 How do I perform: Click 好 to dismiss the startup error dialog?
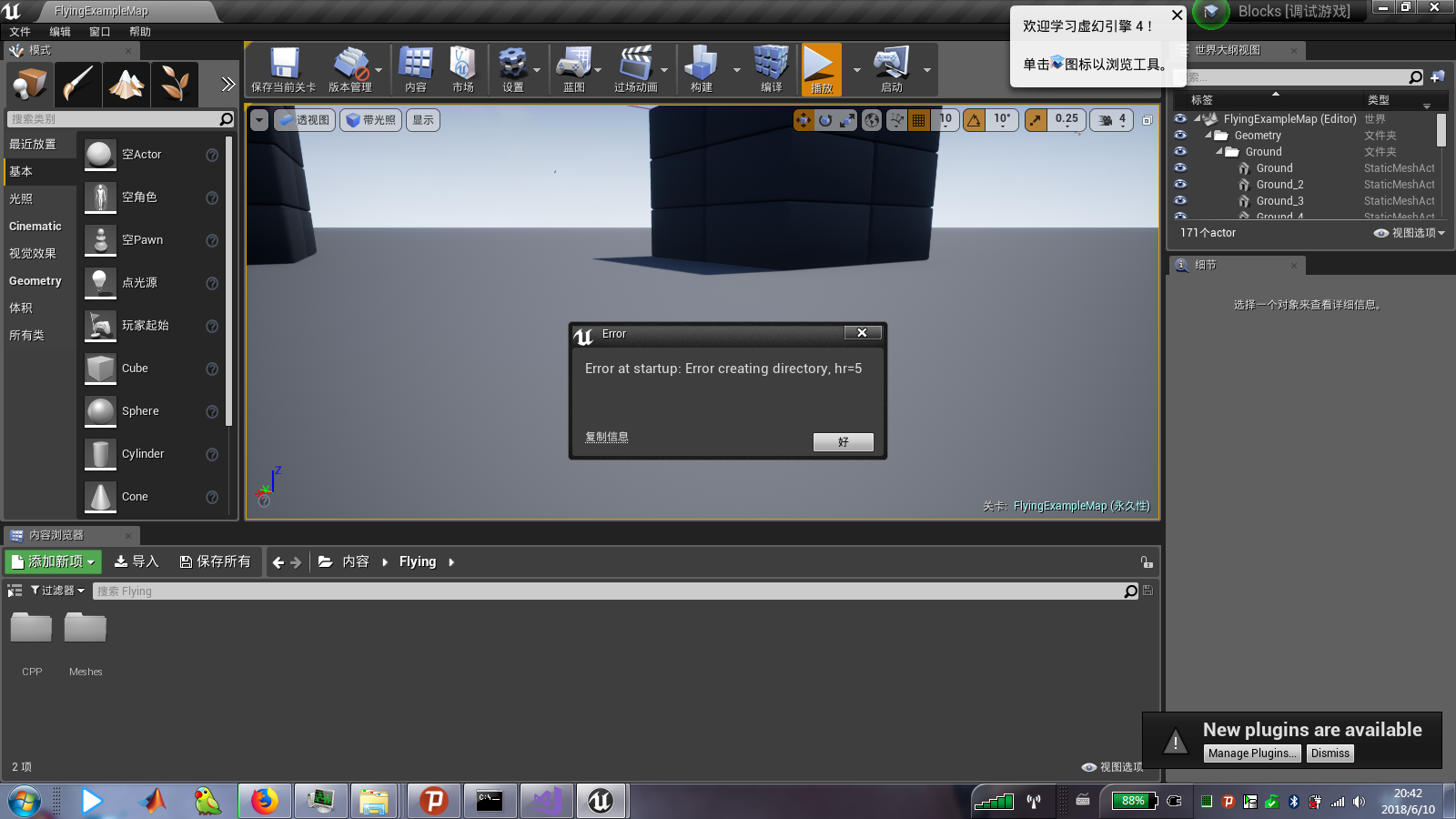pyautogui.click(x=843, y=441)
